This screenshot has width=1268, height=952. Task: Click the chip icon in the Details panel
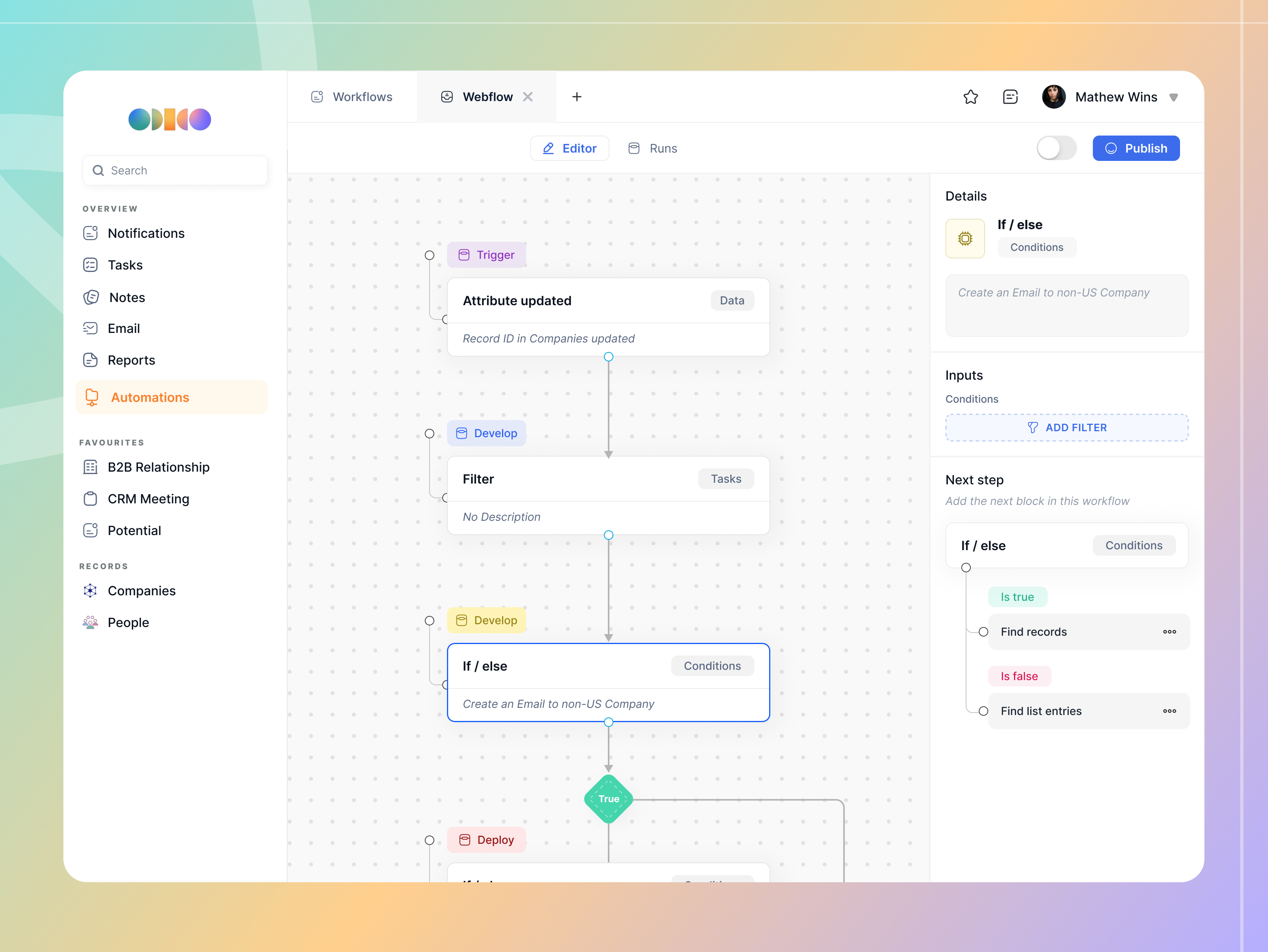[x=965, y=238]
